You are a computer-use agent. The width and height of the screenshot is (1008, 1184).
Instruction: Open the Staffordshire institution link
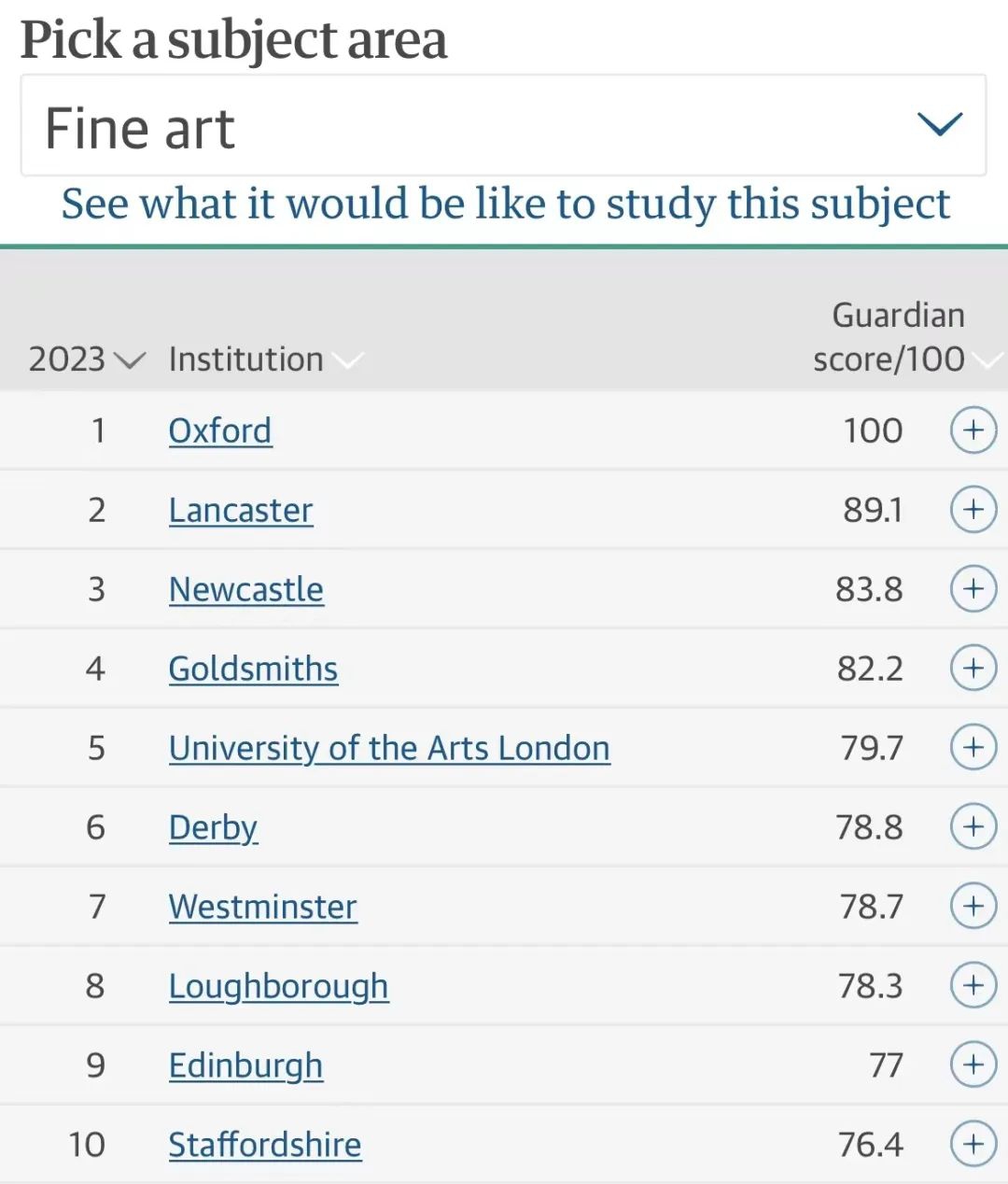[x=265, y=1146]
